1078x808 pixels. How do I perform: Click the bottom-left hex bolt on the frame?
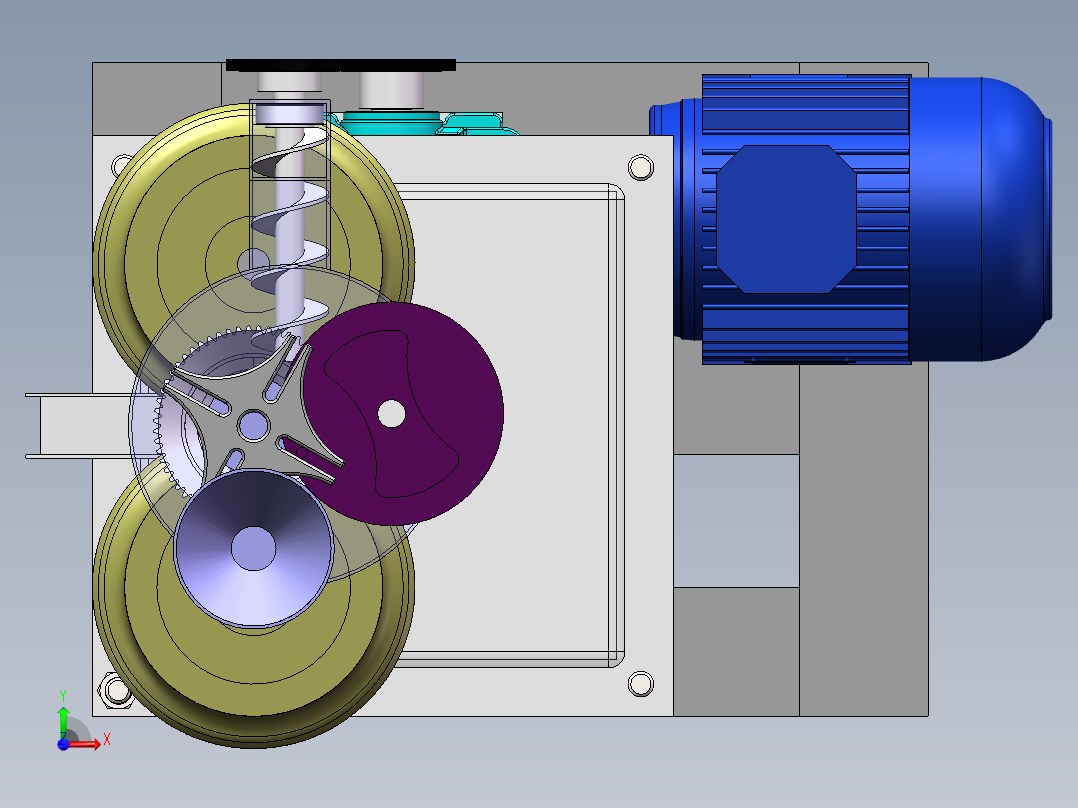click(114, 691)
